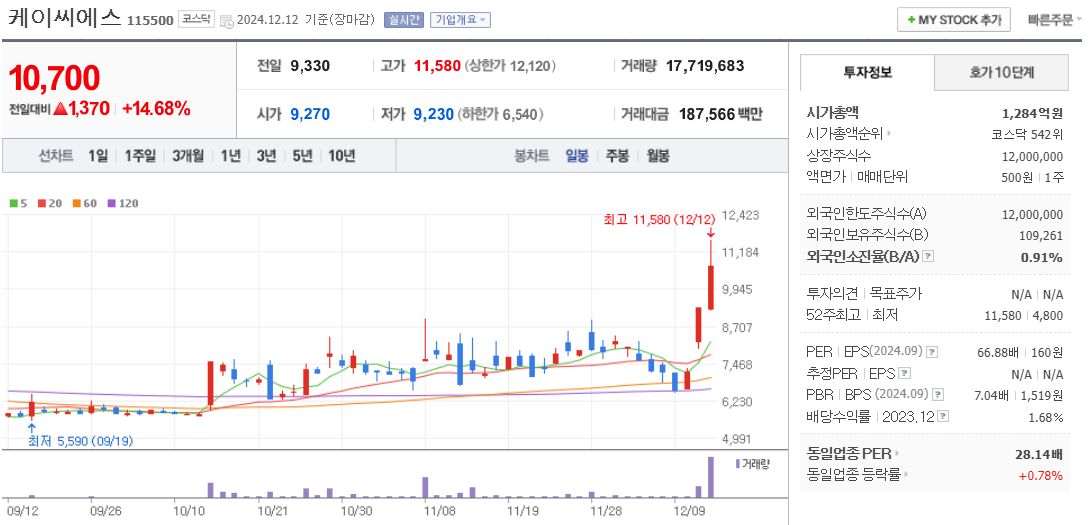Open help icon next to PBR BPS (2024.09)
The width and height of the screenshot is (1089, 525).
tap(938, 394)
